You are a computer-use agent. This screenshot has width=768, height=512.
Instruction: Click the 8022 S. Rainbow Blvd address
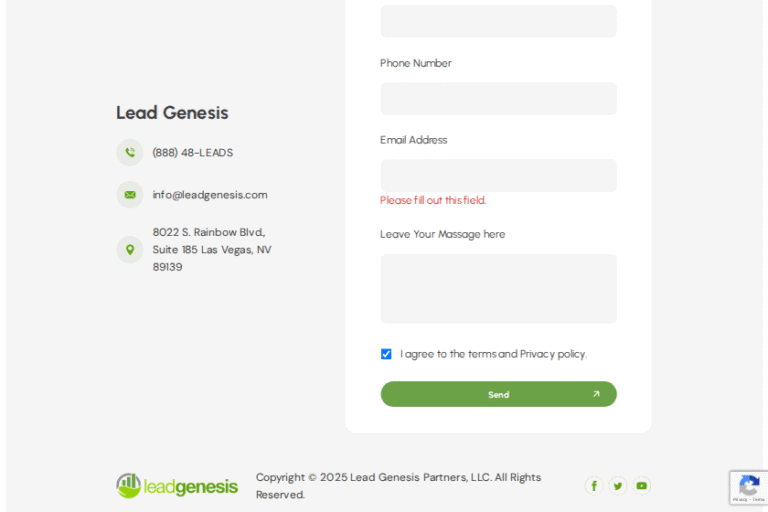pyautogui.click(x=212, y=249)
